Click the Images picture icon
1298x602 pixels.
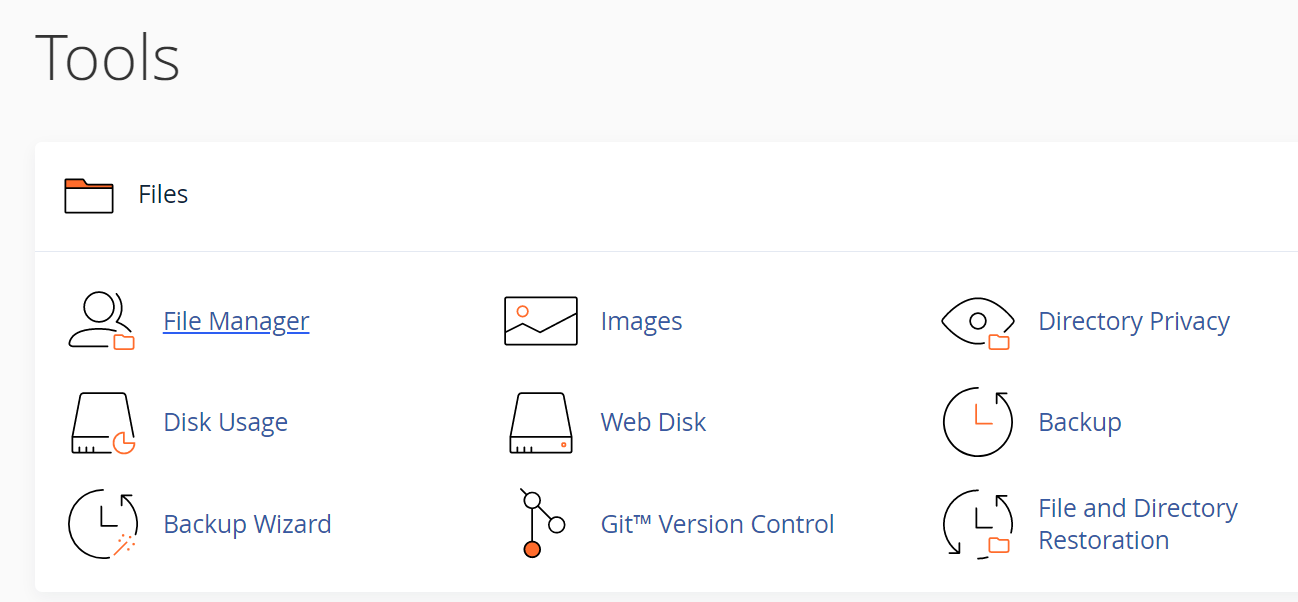coord(541,321)
